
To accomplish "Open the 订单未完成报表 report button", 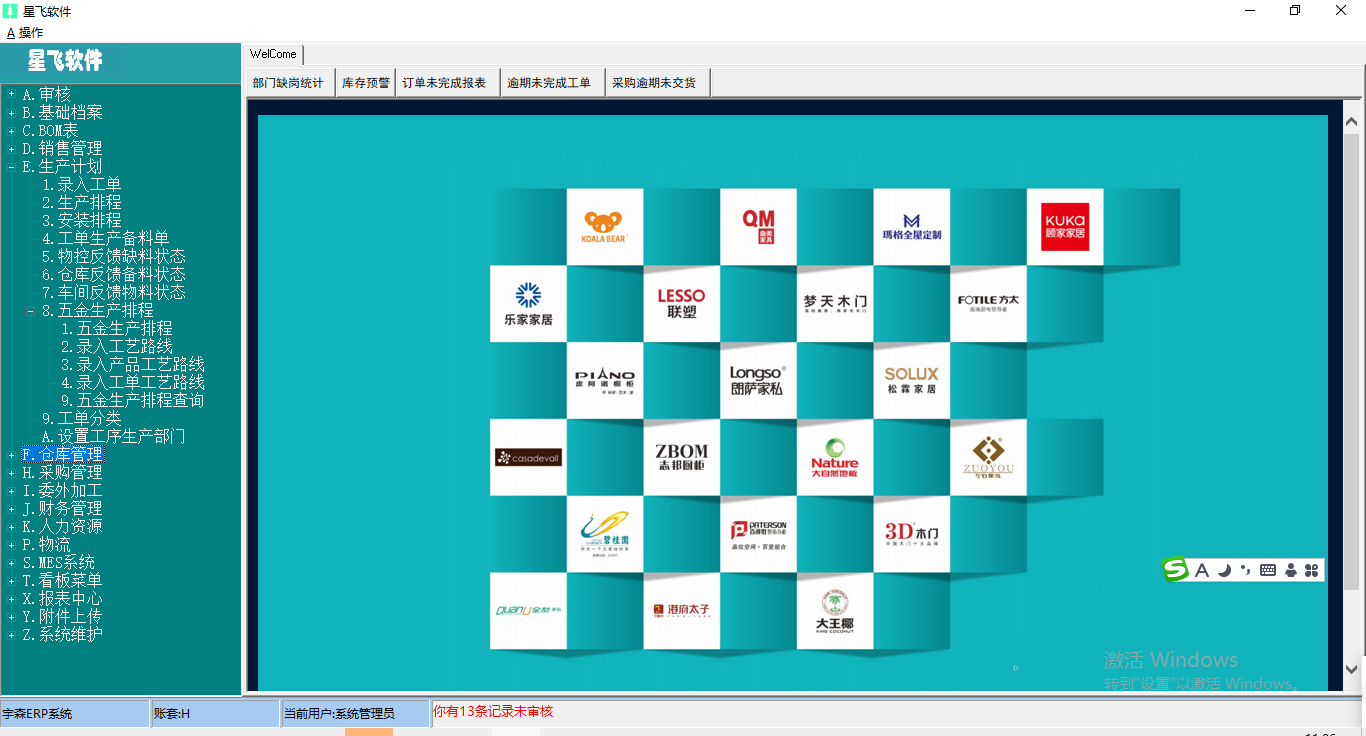I will (444, 83).
